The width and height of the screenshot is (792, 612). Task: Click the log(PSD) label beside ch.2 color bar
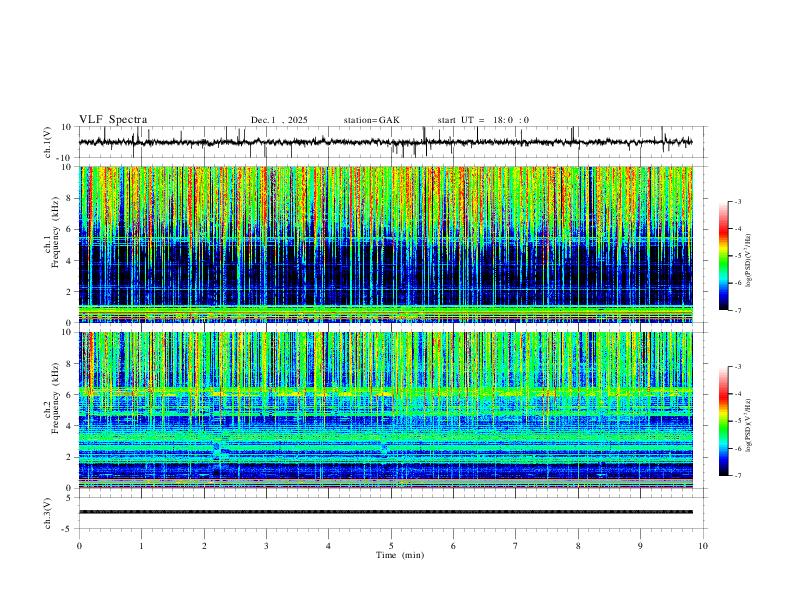tap(749, 425)
